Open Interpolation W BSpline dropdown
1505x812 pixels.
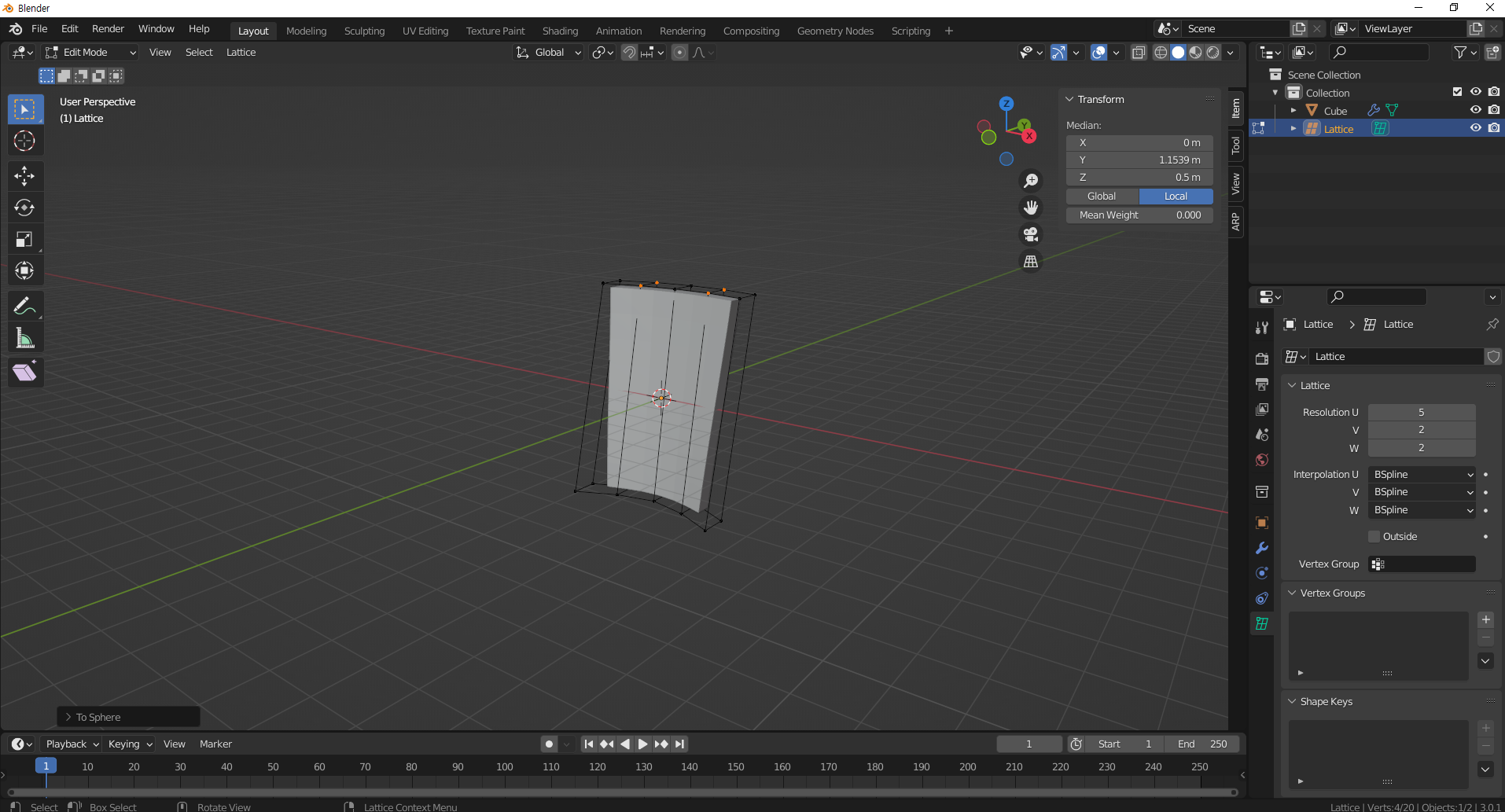1422,509
